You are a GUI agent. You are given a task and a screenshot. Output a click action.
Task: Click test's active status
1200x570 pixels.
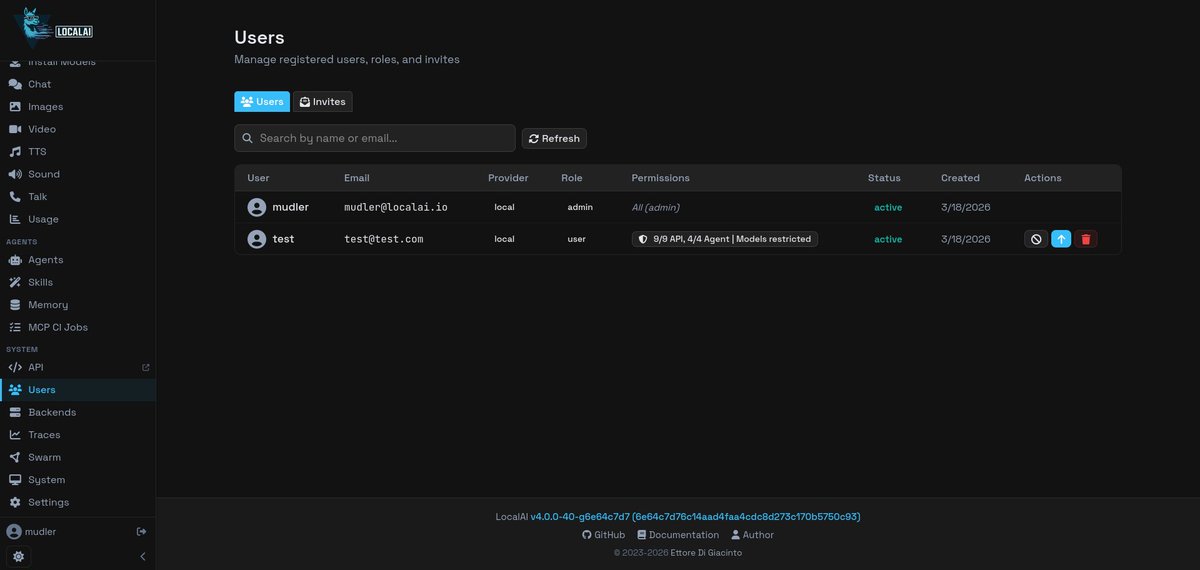click(888, 239)
